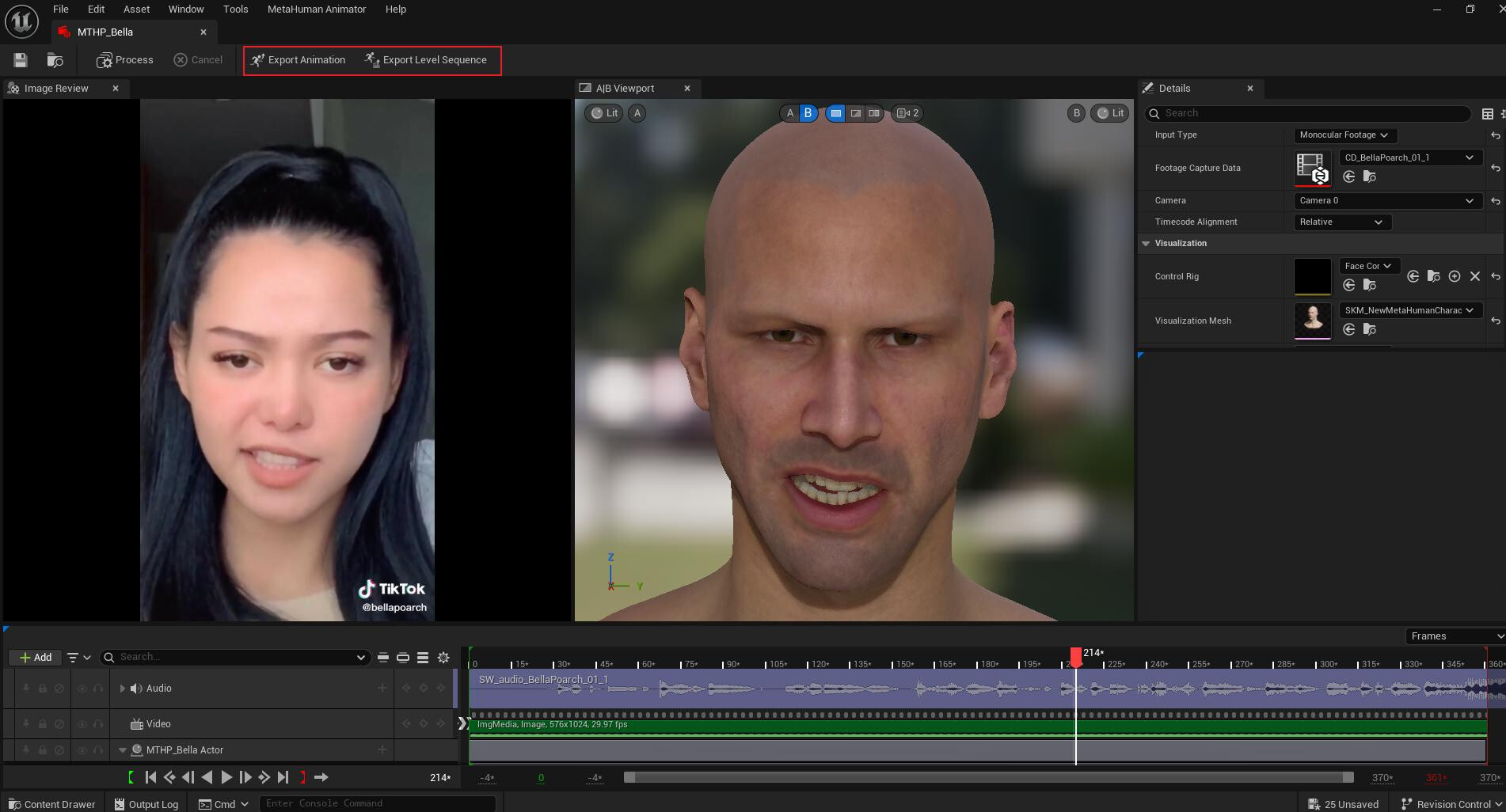Open the Asset menu
Image resolution: width=1506 pixels, height=812 pixels.
click(136, 9)
